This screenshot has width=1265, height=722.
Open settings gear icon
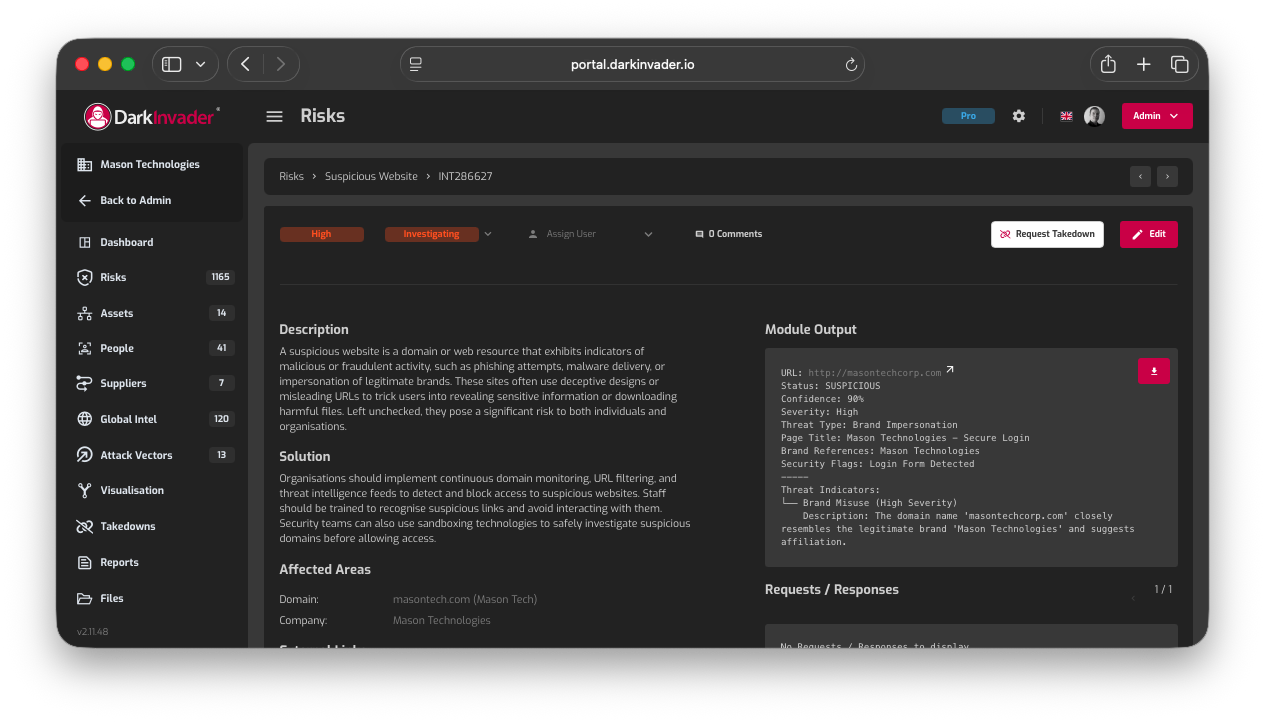(1018, 116)
